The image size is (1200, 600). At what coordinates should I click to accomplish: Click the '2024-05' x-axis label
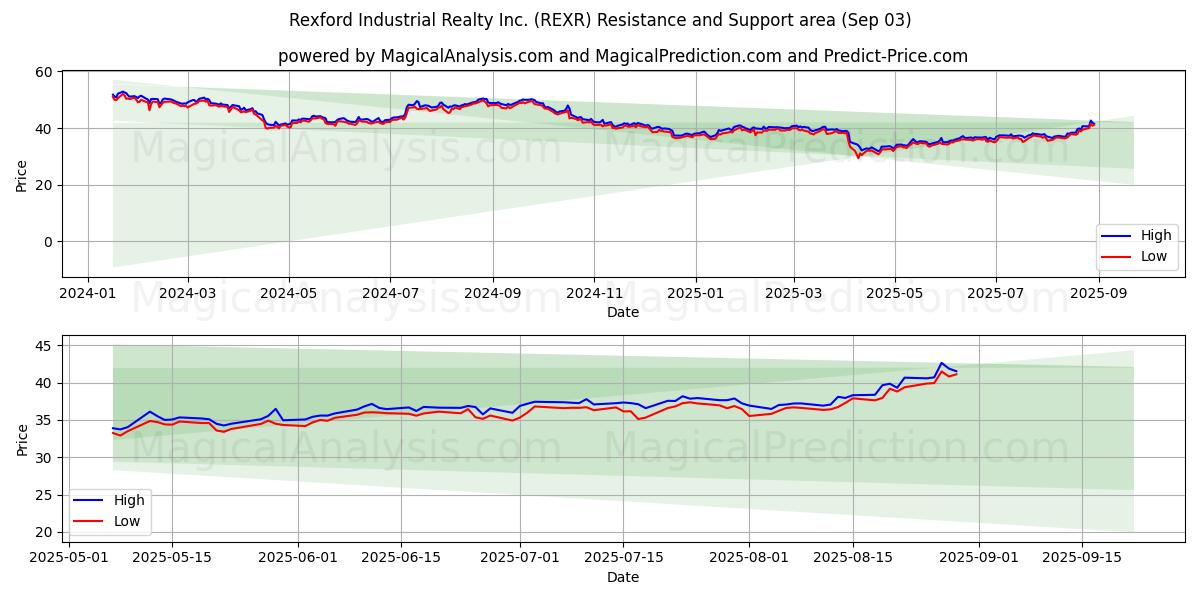pyautogui.click(x=289, y=294)
